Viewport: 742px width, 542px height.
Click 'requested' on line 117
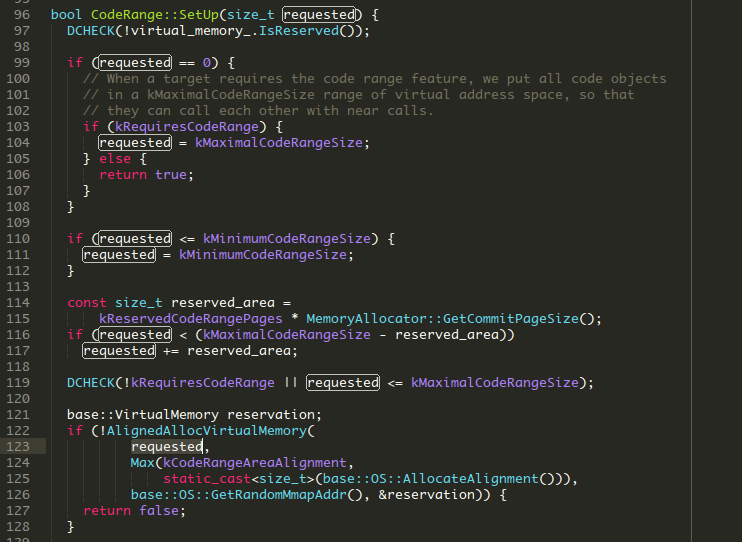pos(119,351)
